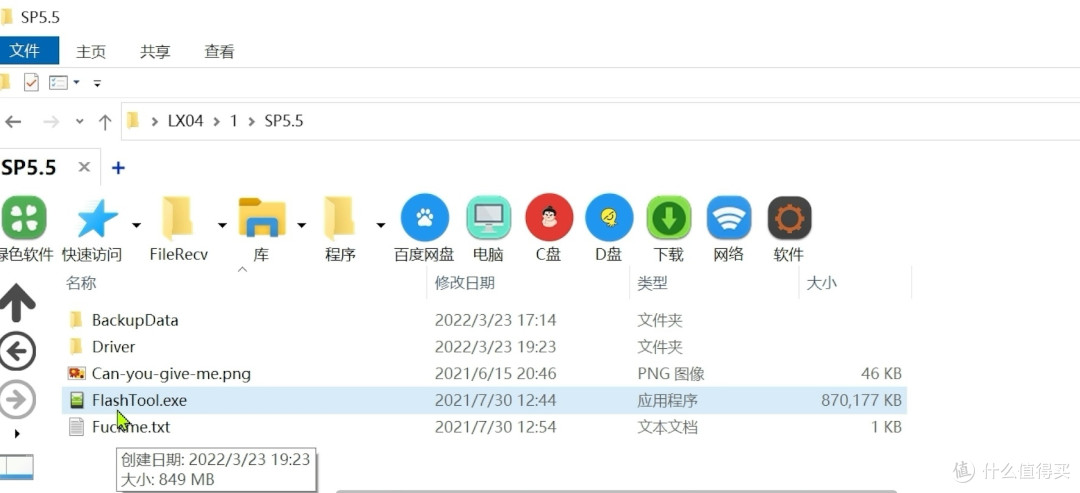Open recent locations dropdown chevron

pyautogui.click(x=80, y=122)
